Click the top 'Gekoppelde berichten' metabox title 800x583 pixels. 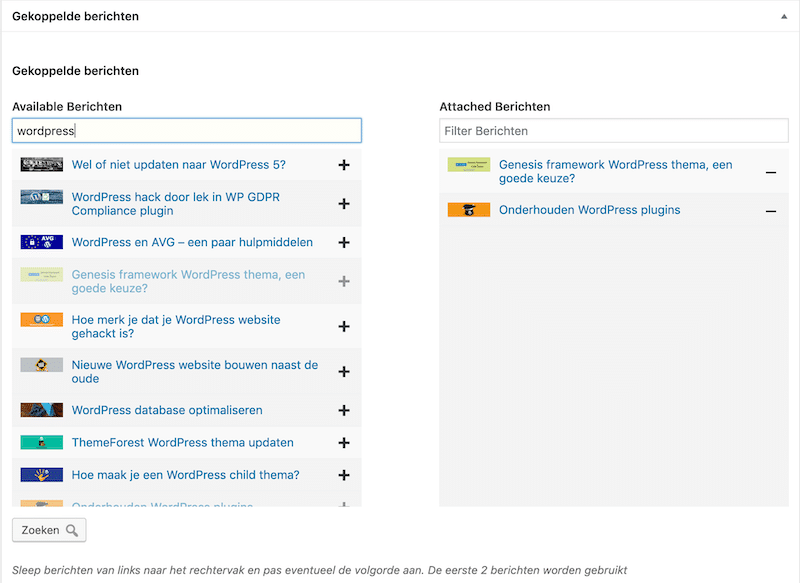[76, 16]
